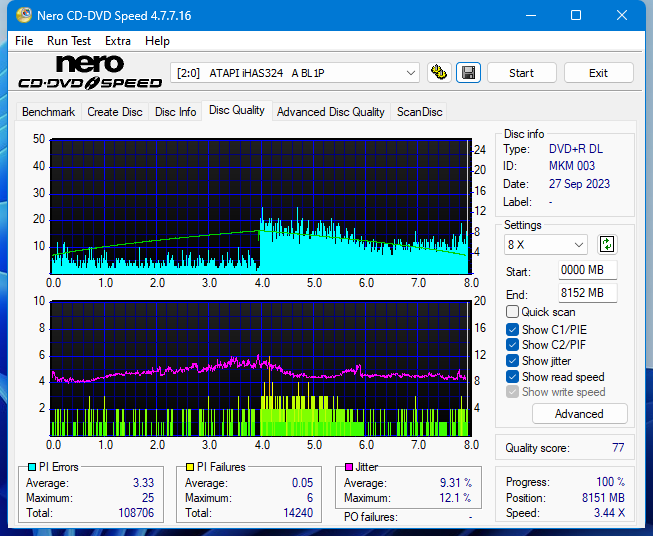Toggle Show C2/PIF checkbox
This screenshot has width=653, height=536.
click(x=512, y=345)
